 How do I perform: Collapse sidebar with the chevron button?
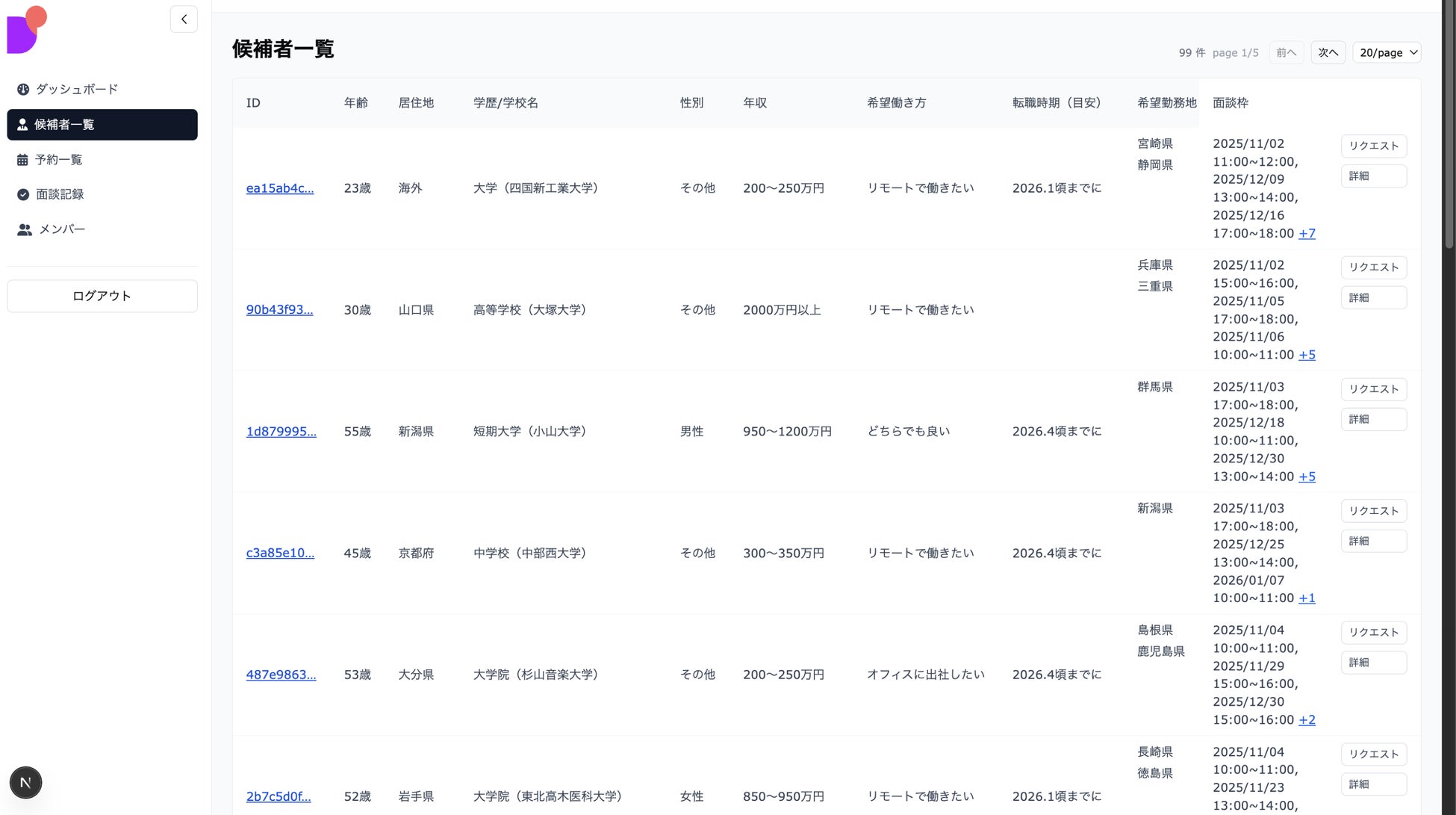coord(184,19)
